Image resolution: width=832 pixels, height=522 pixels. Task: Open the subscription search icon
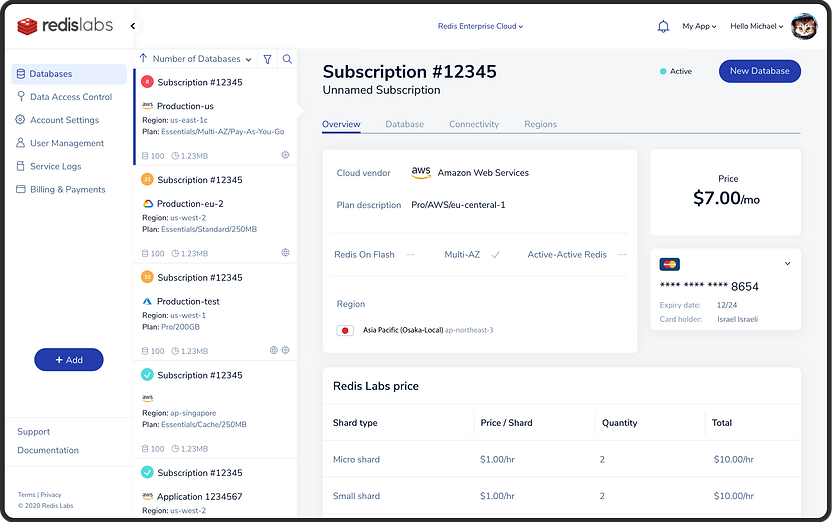(x=287, y=59)
